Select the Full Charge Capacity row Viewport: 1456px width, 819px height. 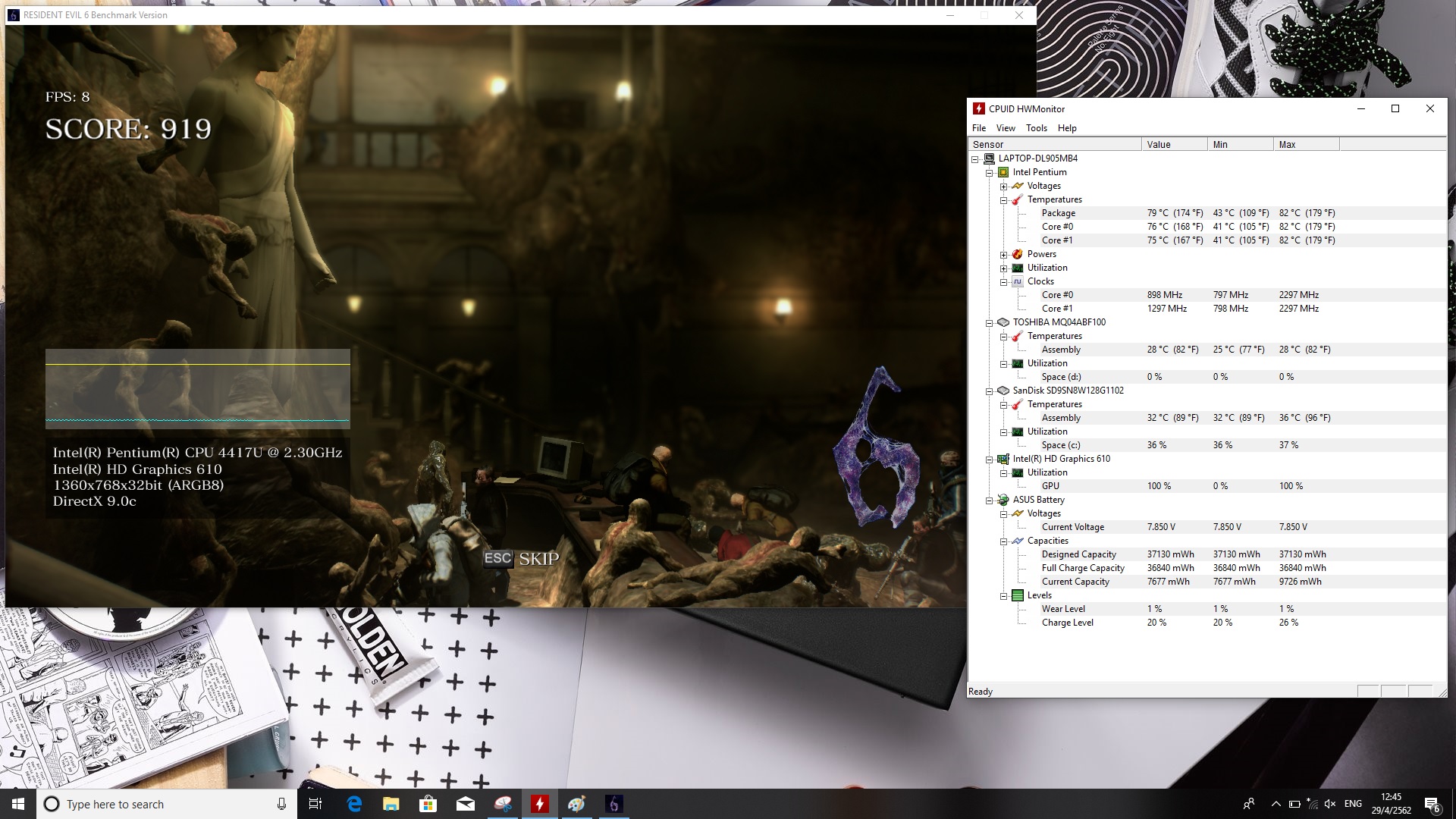tap(1207, 568)
